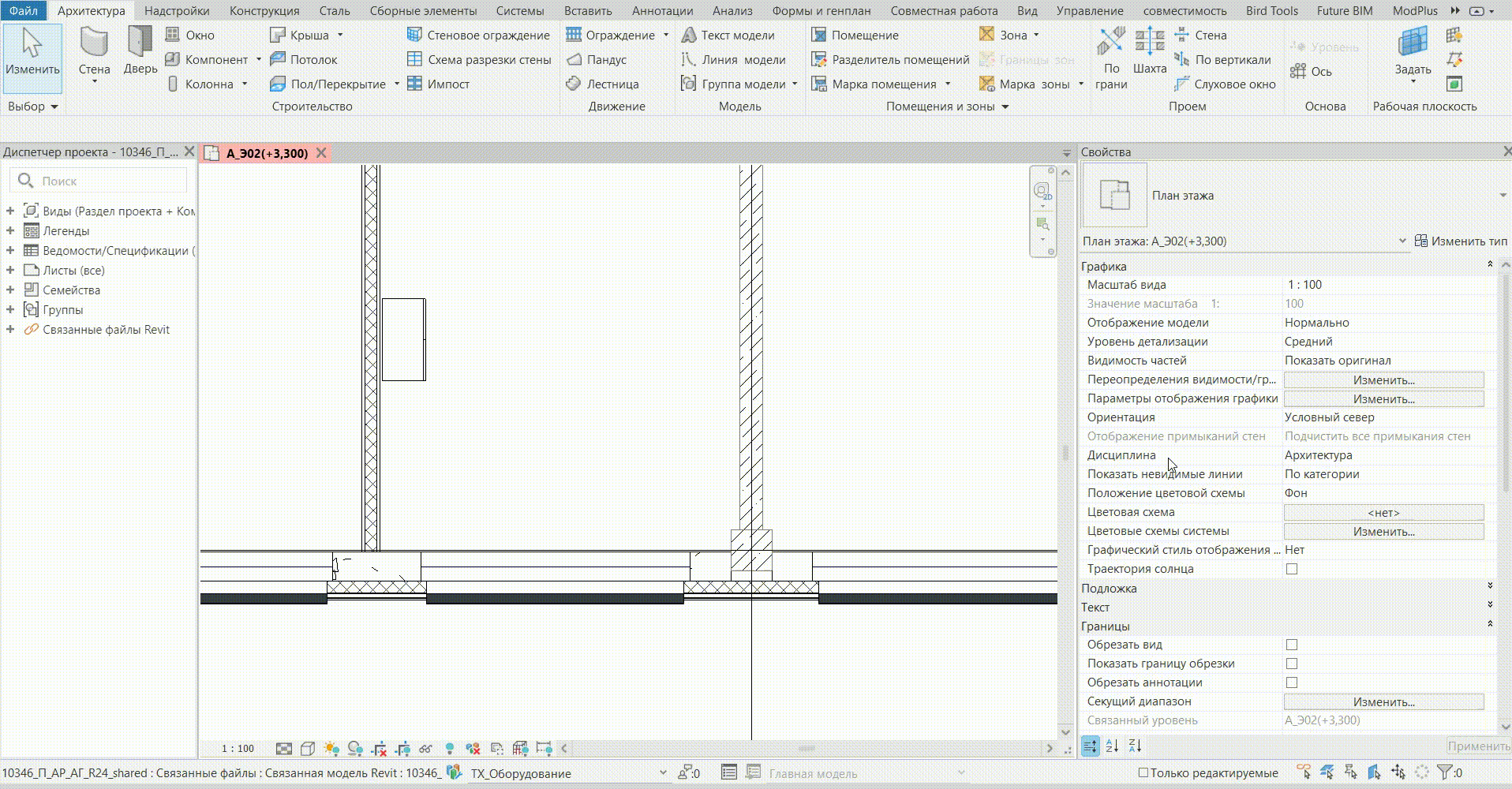
Task: Toggle select links icon in status bar
Action: tap(1304, 772)
